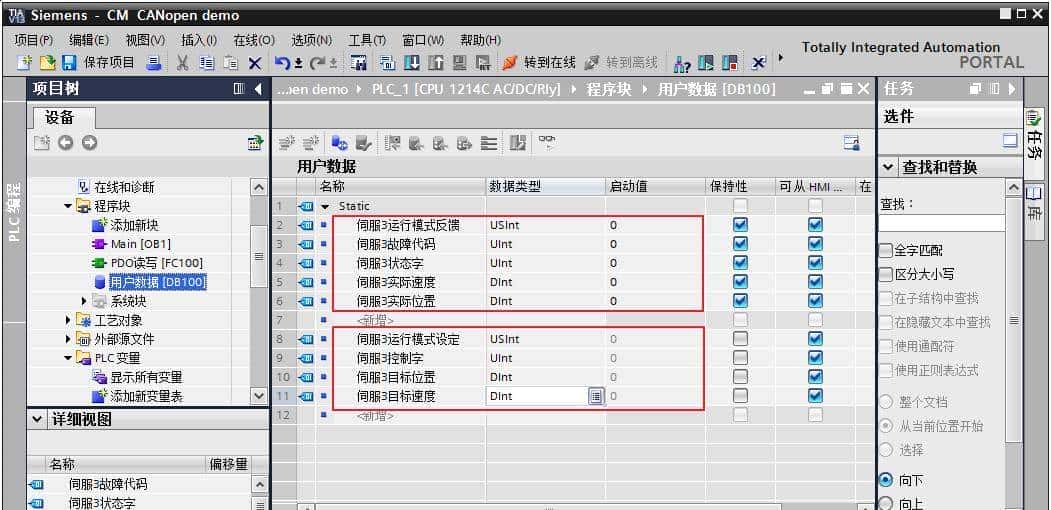This screenshot has width=1051, height=510.
Task: Click the Expand all levels list icon
Action: pos(490,142)
